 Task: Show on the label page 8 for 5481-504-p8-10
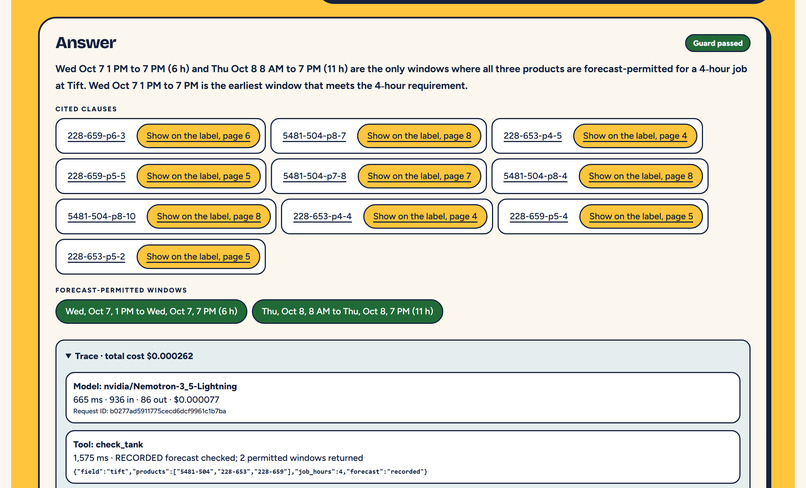point(209,216)
